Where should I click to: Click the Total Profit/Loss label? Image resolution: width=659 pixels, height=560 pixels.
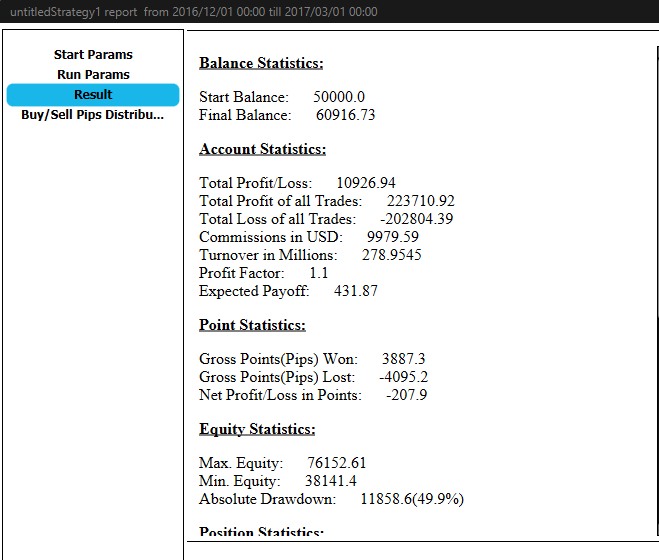point(256,183)
